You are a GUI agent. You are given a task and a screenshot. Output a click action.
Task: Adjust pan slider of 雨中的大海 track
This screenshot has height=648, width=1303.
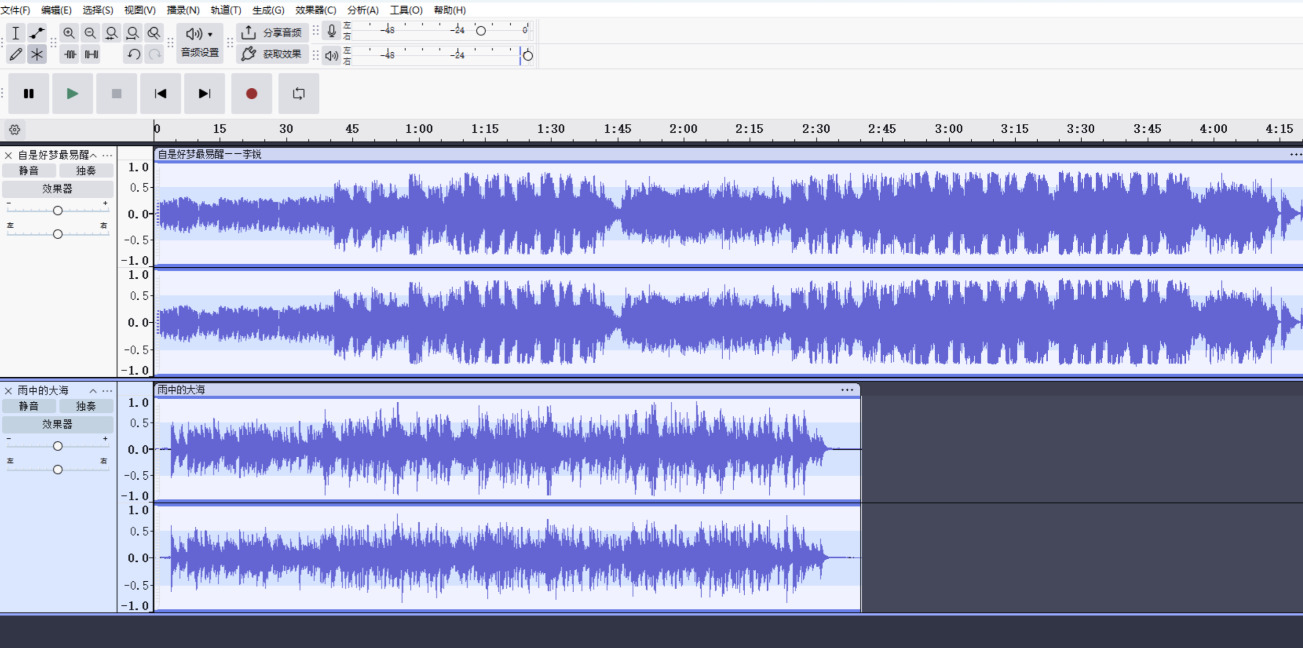pos(58,469)
